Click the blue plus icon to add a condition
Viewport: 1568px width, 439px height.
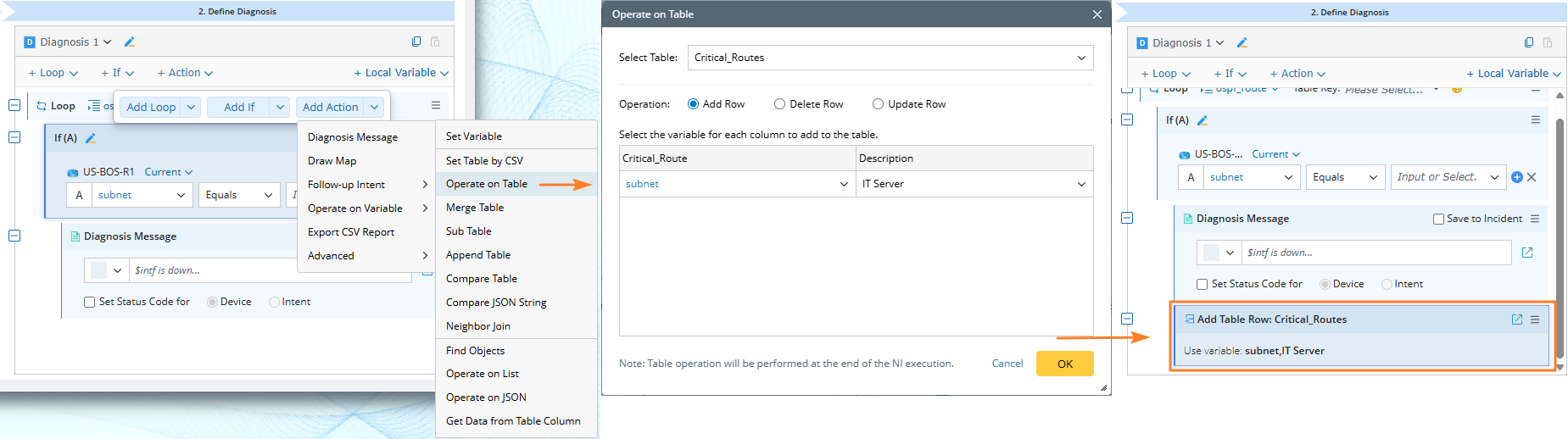(x=1517, y=177)
